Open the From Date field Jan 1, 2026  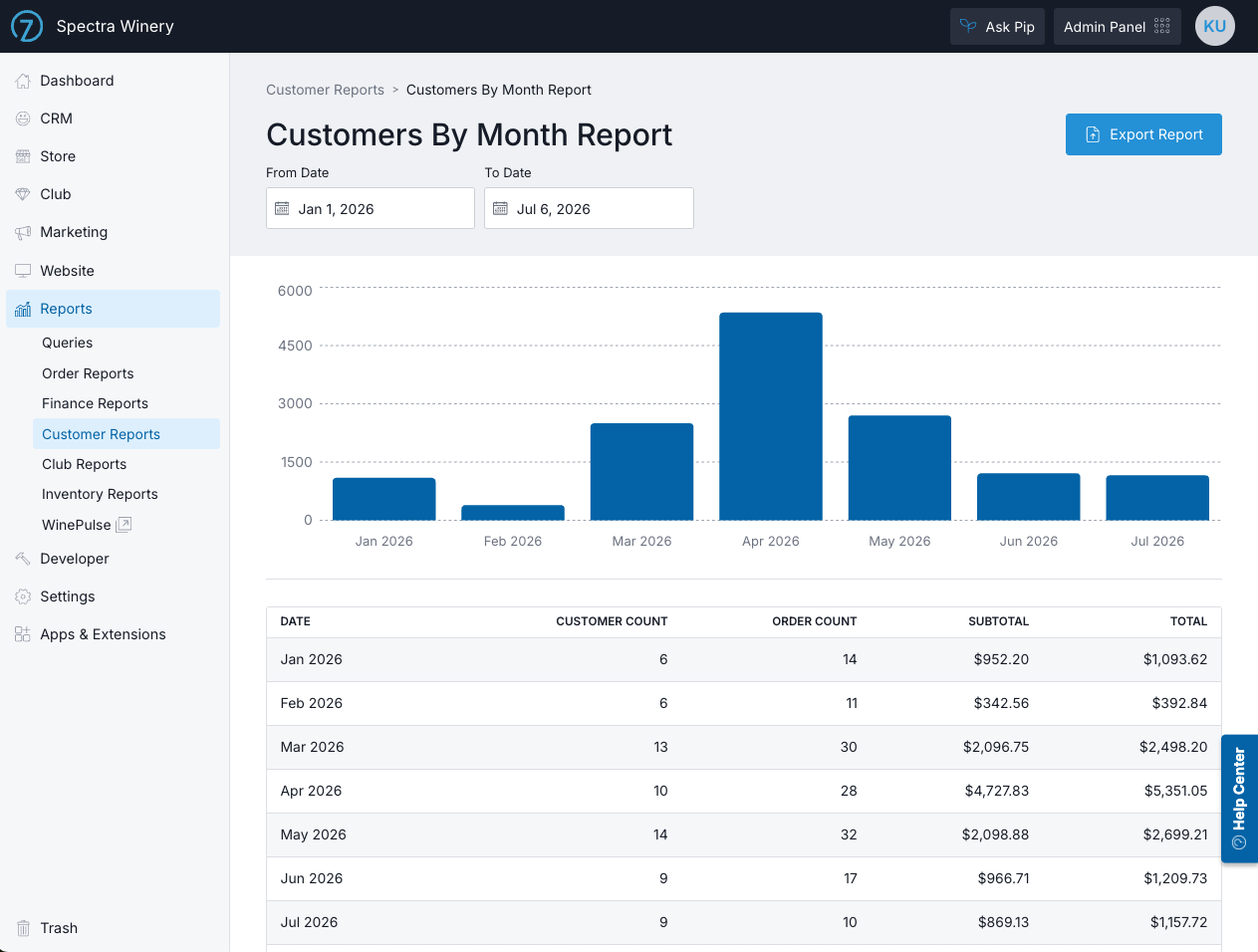click(x=371, y=208)
